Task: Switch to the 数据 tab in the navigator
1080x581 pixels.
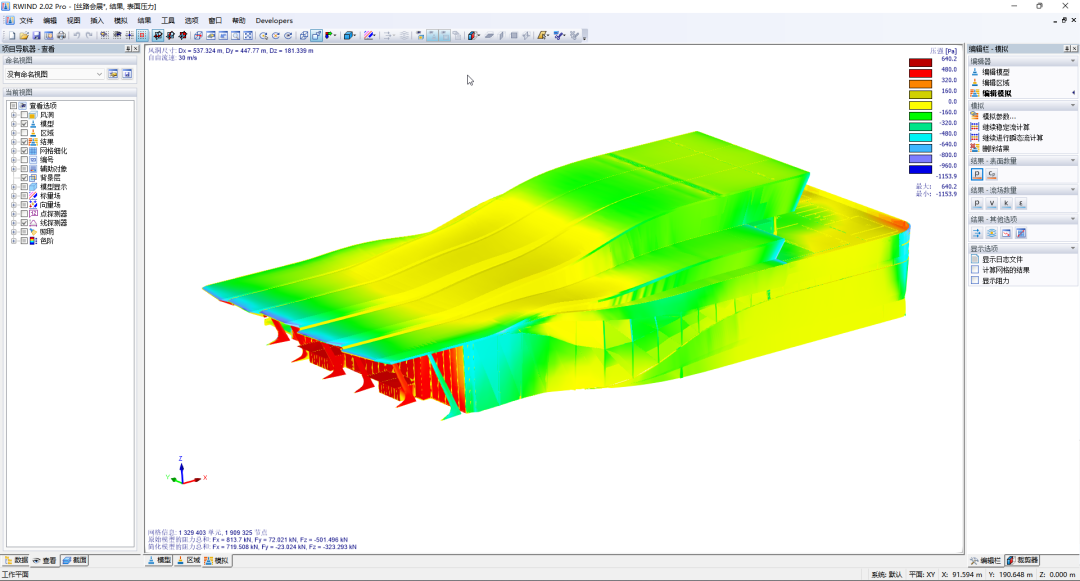Action: (x=17, y=560)
